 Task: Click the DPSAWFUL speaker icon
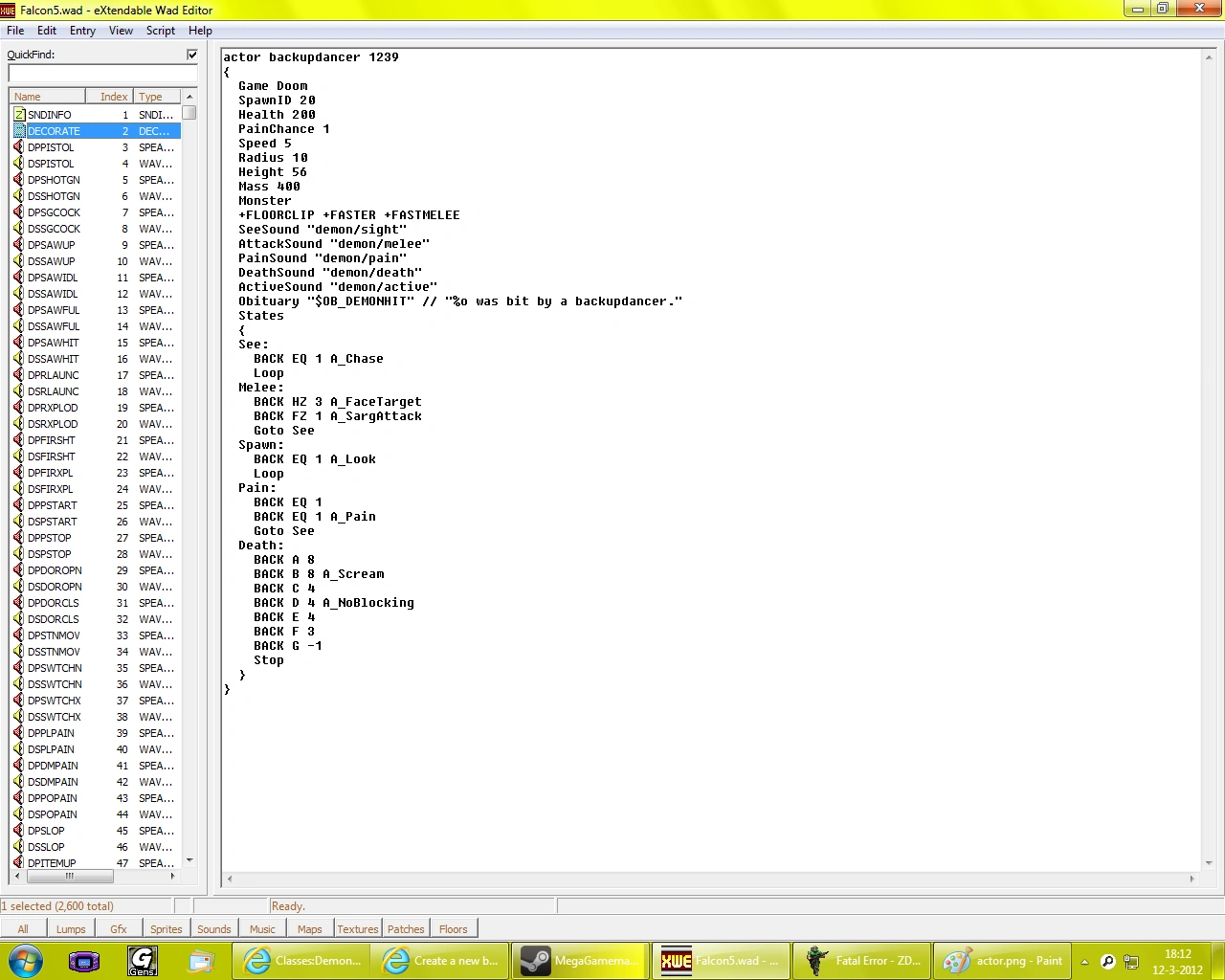[19, 310]
